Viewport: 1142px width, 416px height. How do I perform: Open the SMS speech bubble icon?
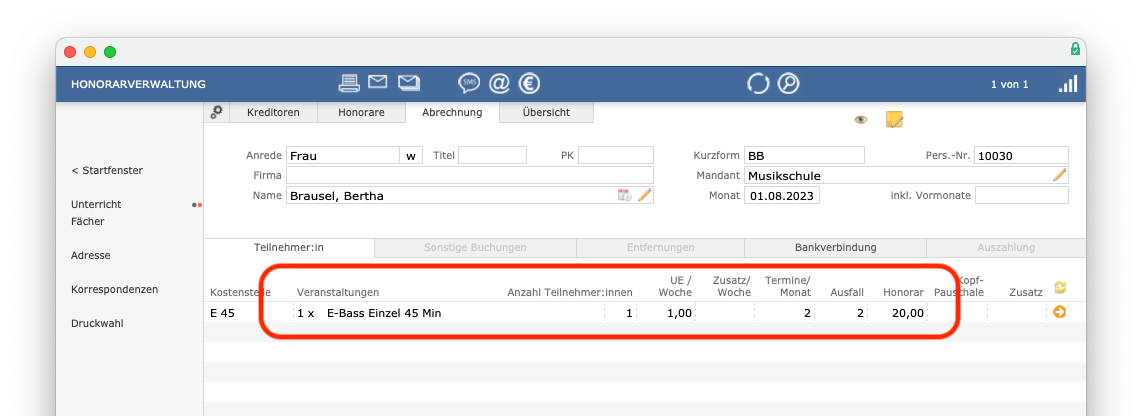click(468, 84)
